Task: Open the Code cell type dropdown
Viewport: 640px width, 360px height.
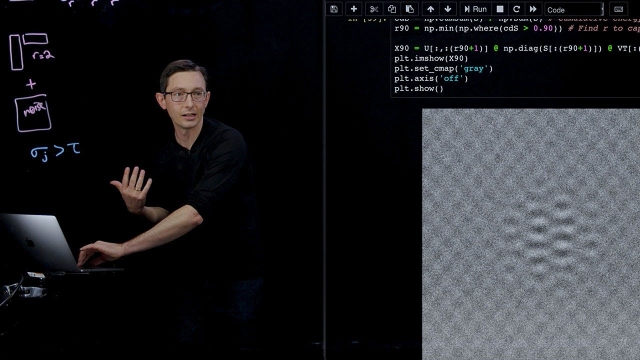Action: (574, 9)
